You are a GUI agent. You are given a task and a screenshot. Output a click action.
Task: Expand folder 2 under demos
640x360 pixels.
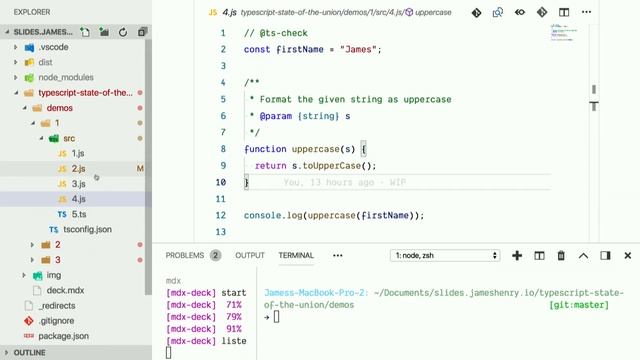(32, 244)
